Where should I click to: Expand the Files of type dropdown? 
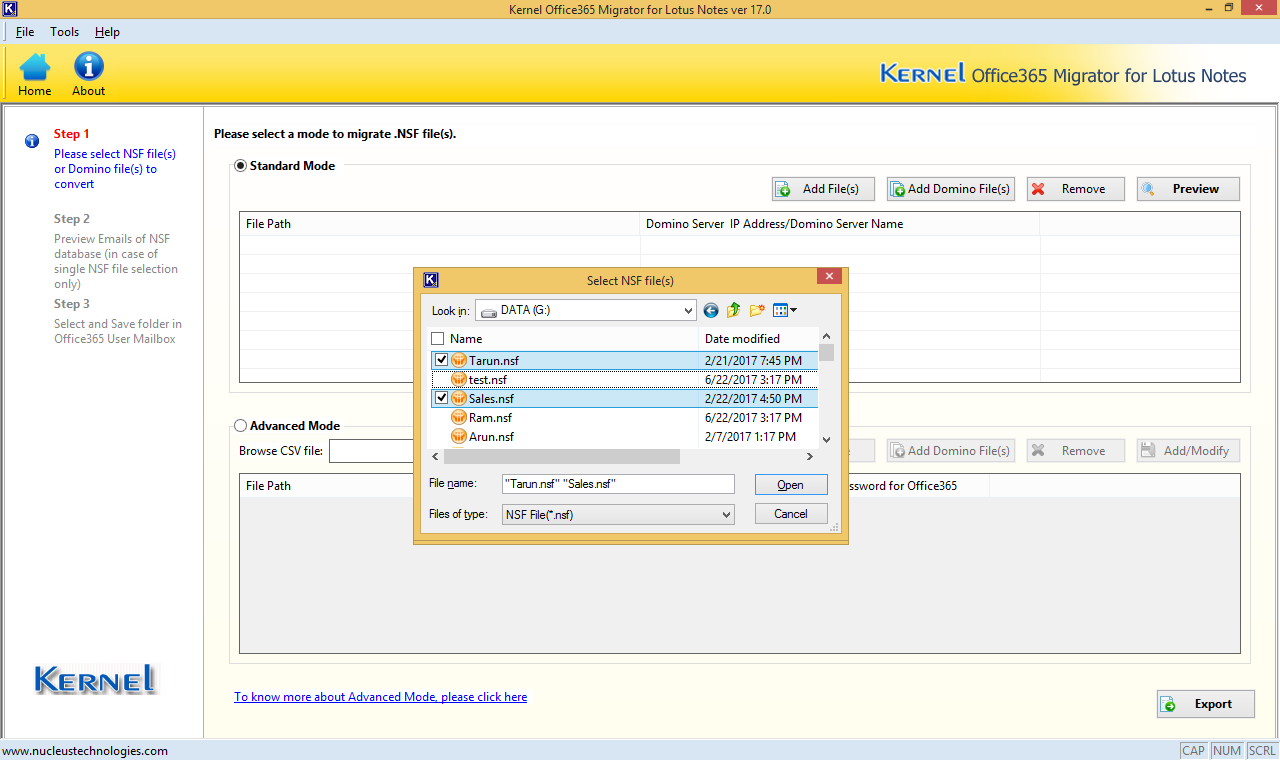coord(727,514)
